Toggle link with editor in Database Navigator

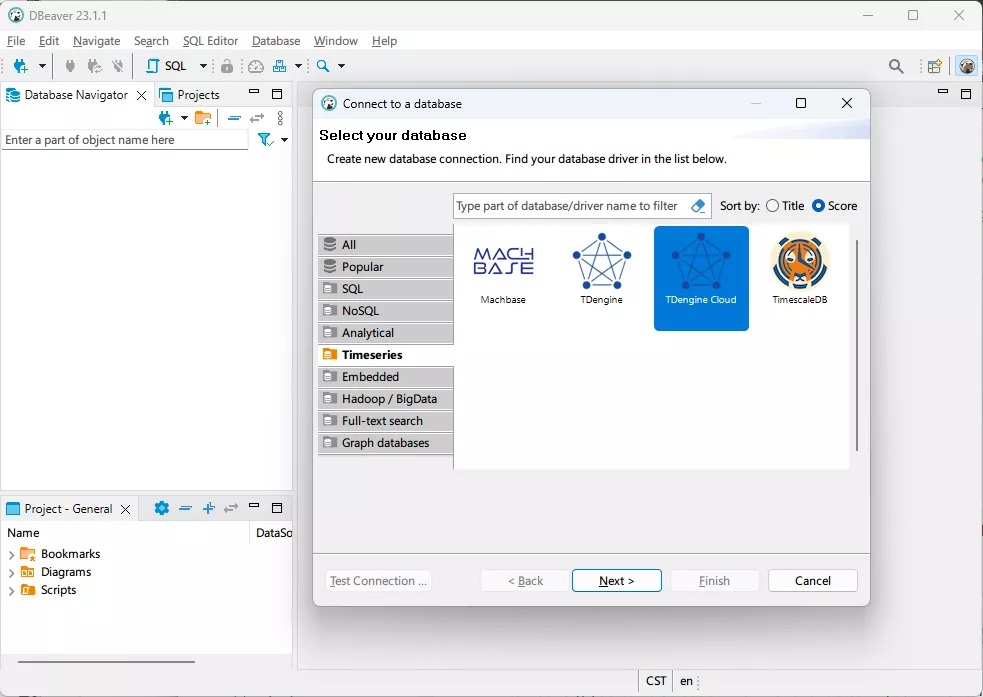257,118
